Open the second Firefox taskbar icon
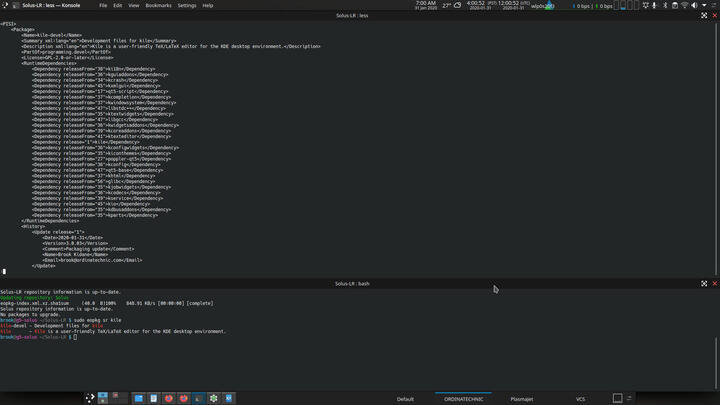The height and width of the screenshot is (405, 720). click(184, 398)
